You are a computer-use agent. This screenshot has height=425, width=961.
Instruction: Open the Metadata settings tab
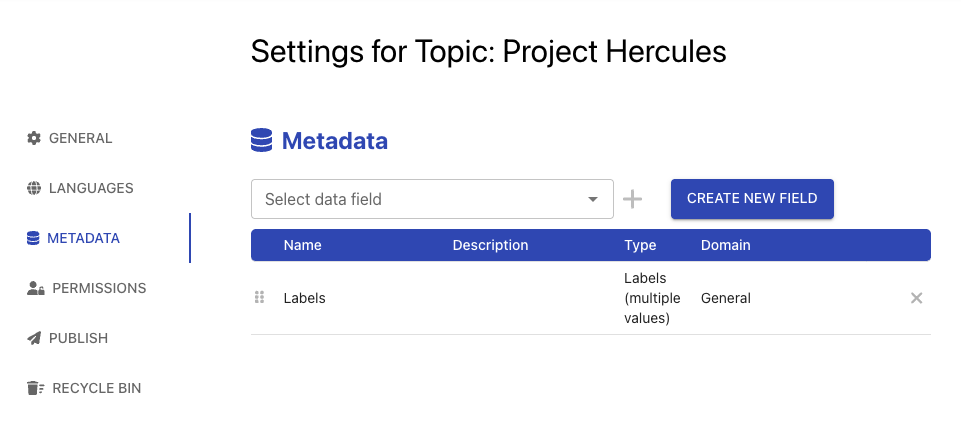[83, 238]
